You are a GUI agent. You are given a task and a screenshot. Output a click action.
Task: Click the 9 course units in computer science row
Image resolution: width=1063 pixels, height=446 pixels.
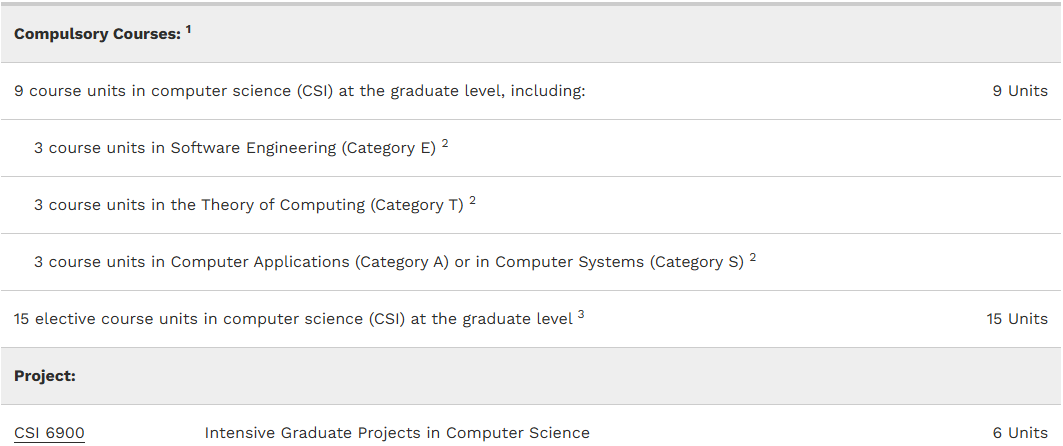click(x=299, y=91)
